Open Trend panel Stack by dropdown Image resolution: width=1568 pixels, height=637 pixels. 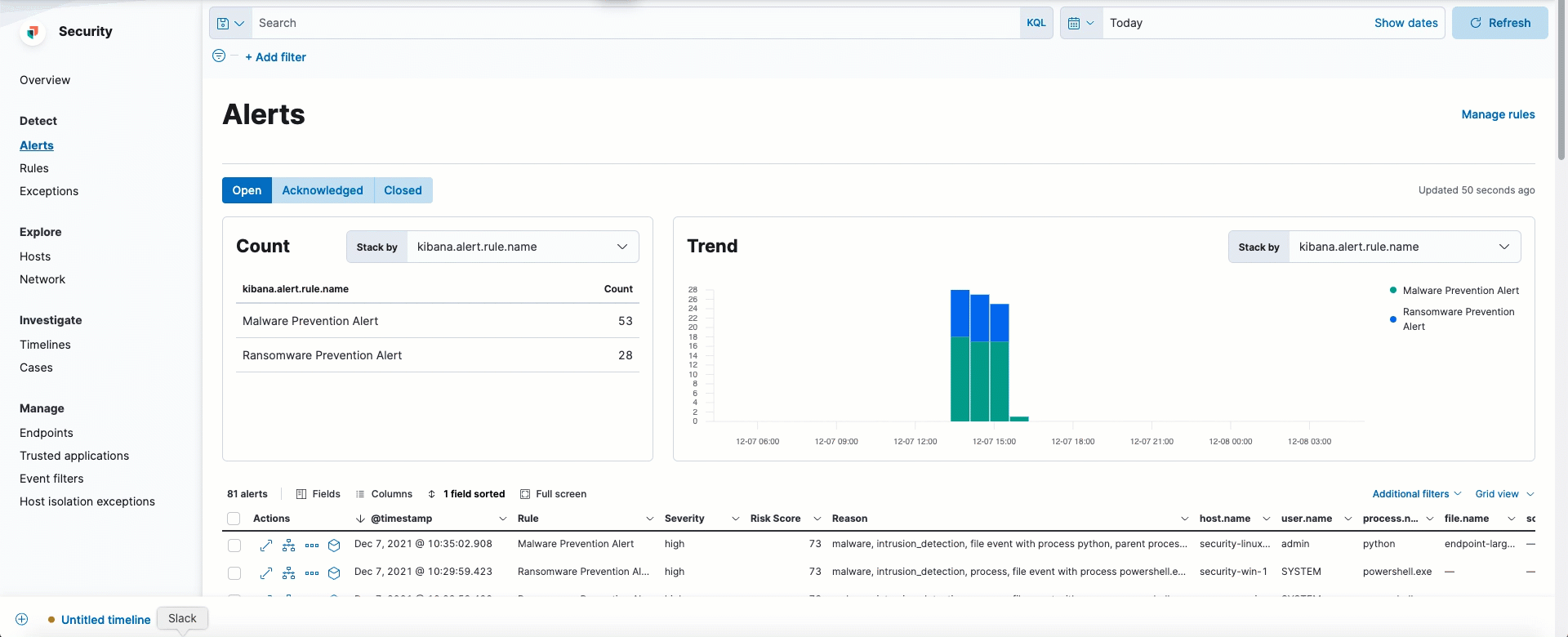tap(1404, 247)
